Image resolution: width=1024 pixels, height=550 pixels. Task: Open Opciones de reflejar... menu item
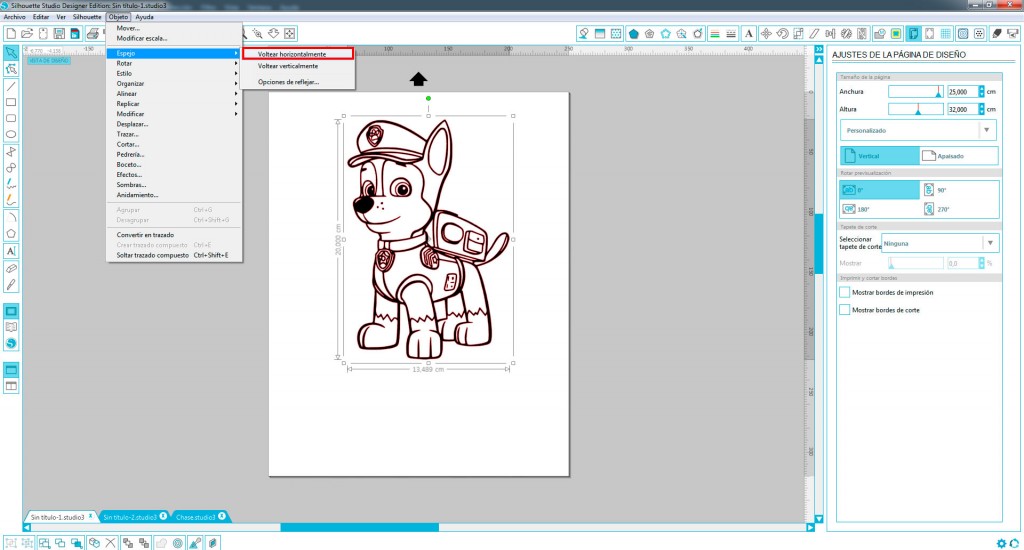[x=298, y=82]
